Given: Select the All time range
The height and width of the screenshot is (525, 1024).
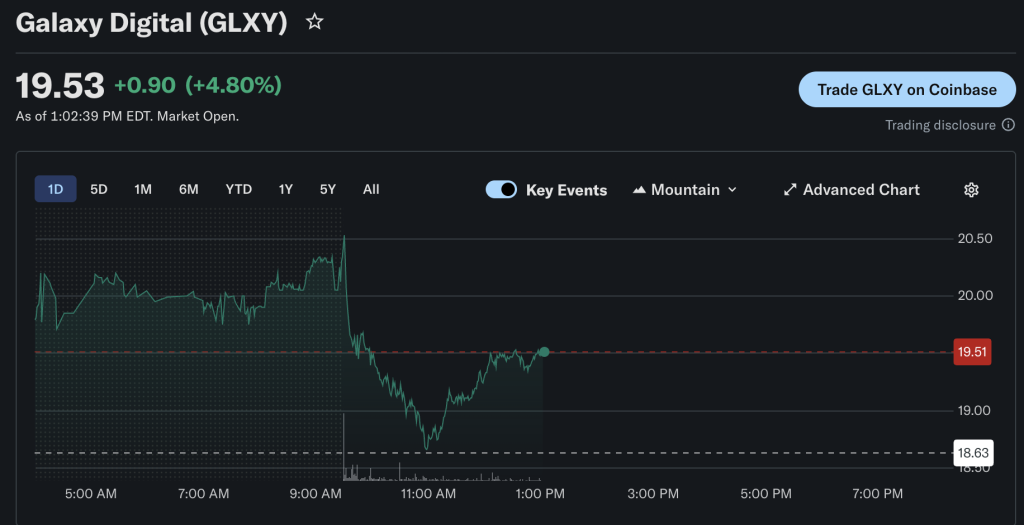Looking at the screenshot, I should pos(371,189).
